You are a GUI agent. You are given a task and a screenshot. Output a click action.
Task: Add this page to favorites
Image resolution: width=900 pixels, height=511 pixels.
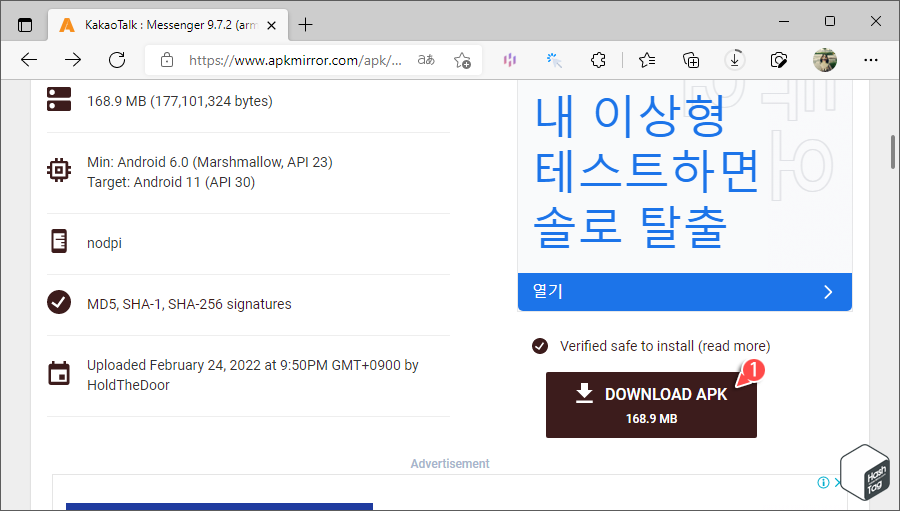point(462,60)
